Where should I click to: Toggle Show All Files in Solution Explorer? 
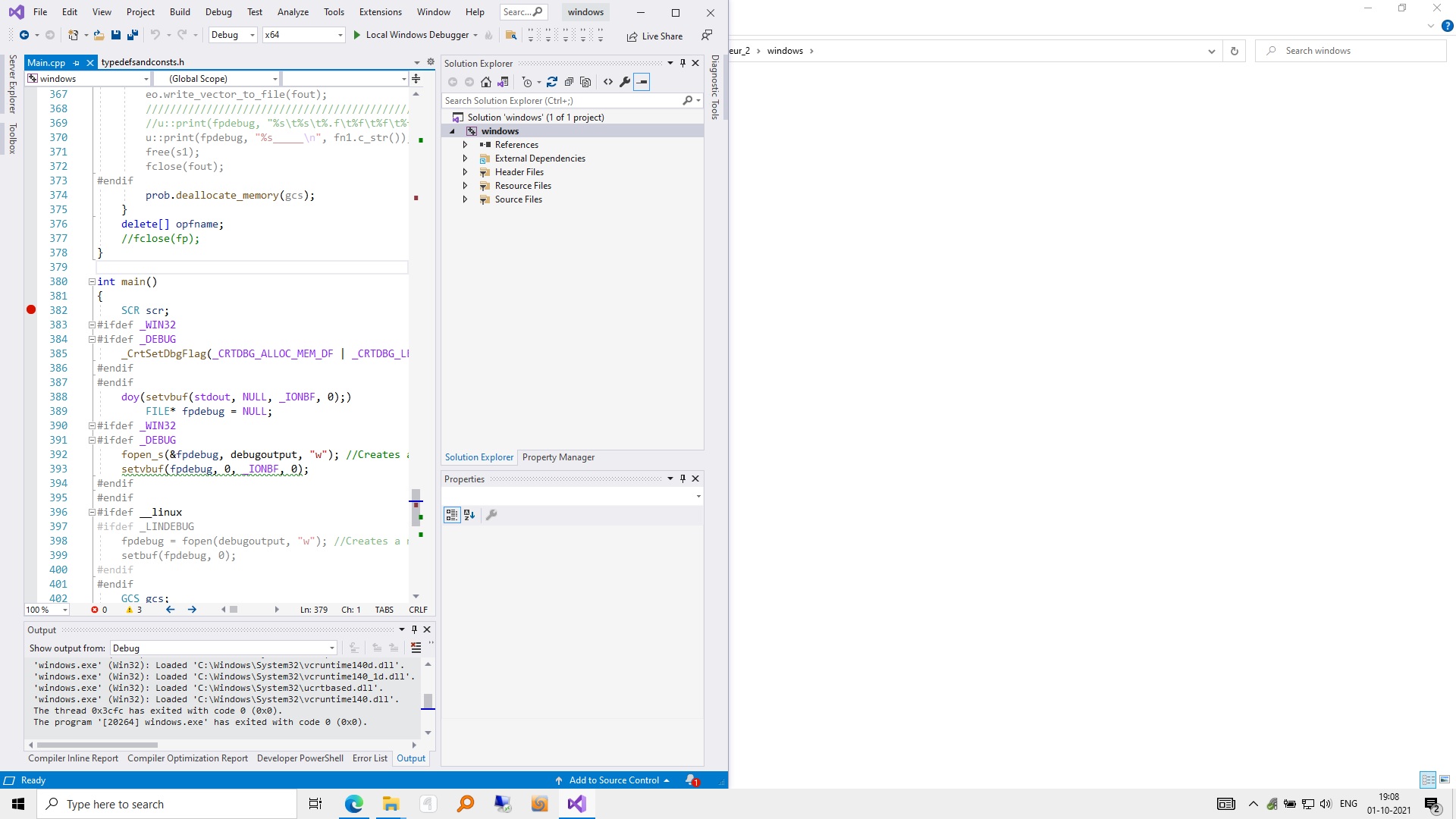585,82
